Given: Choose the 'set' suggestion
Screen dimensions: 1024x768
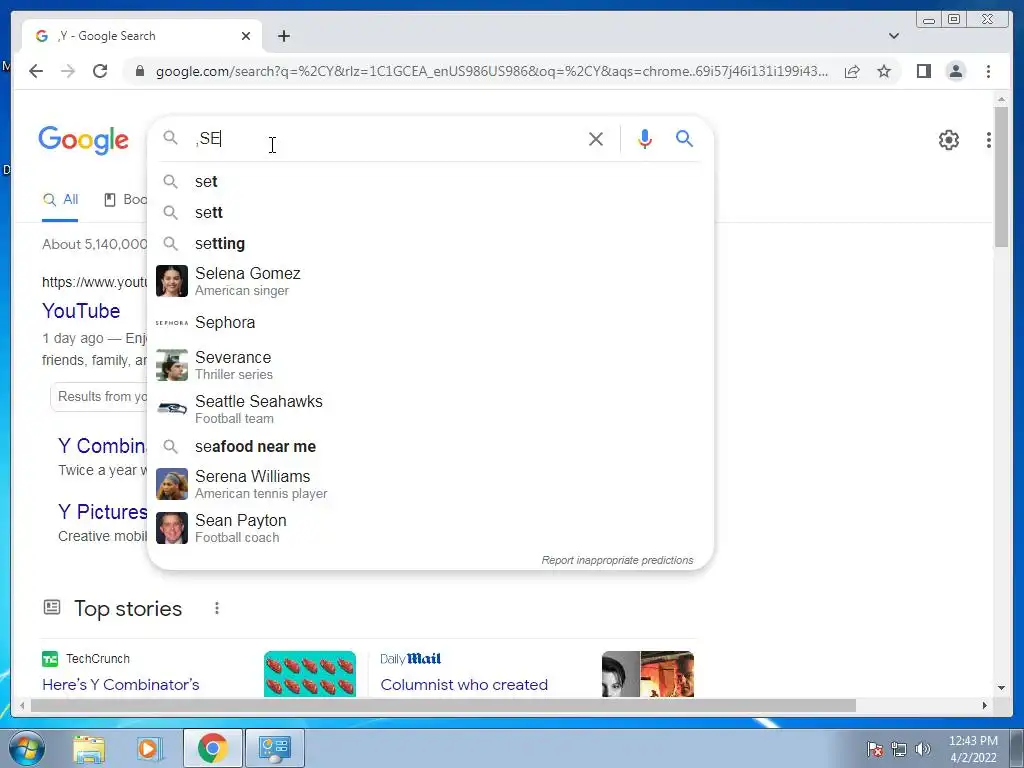Looking at the screenshot, I should (x=430, y=182).
